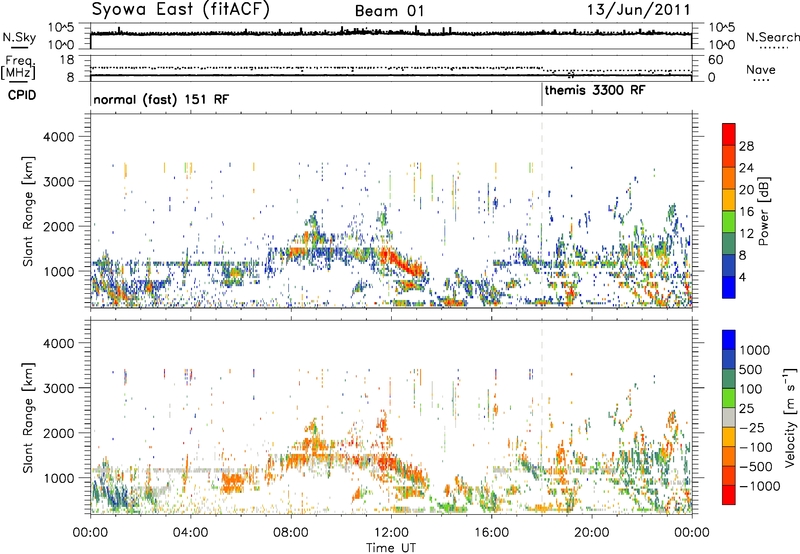Viewport: 800px width, 554px height.
Task: Click the '24' Power colorbar value
Action: (746, 168)
